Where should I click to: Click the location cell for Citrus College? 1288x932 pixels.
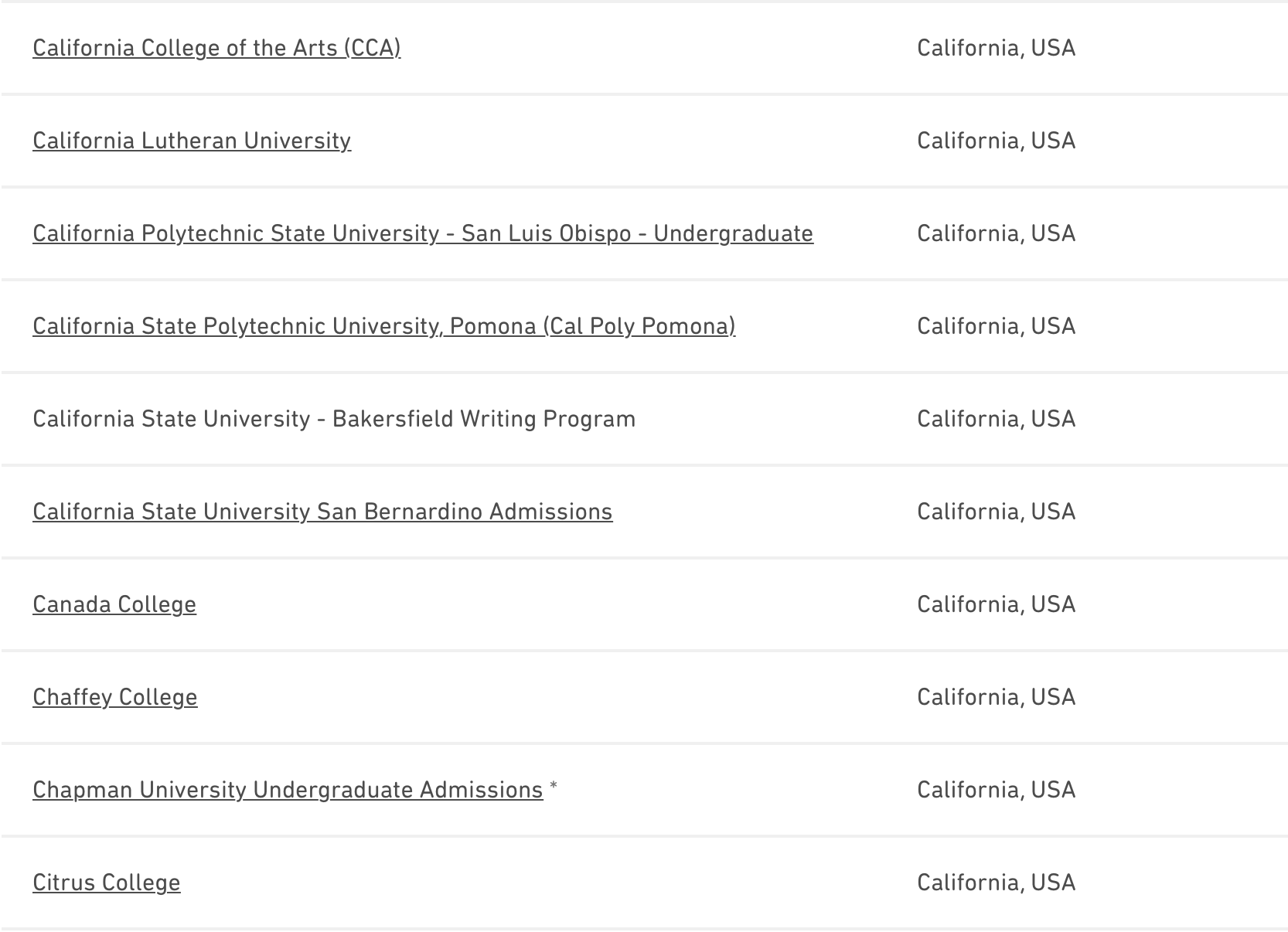(996, 883)
